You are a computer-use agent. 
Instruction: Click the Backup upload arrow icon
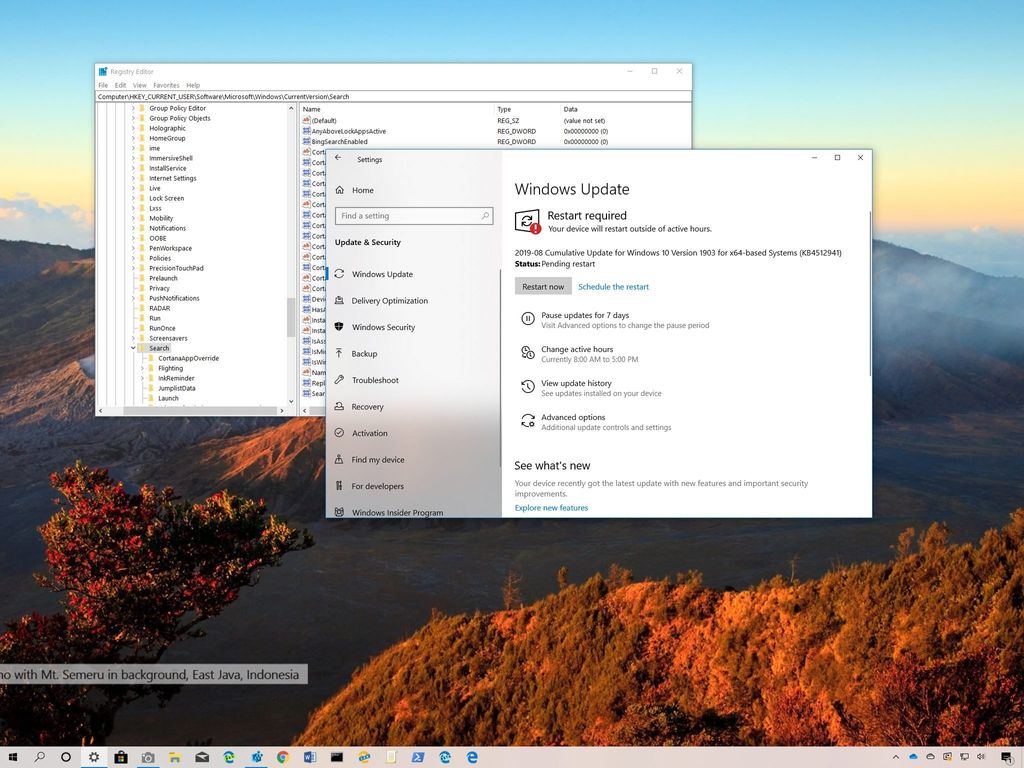click(x=340, y=354)
